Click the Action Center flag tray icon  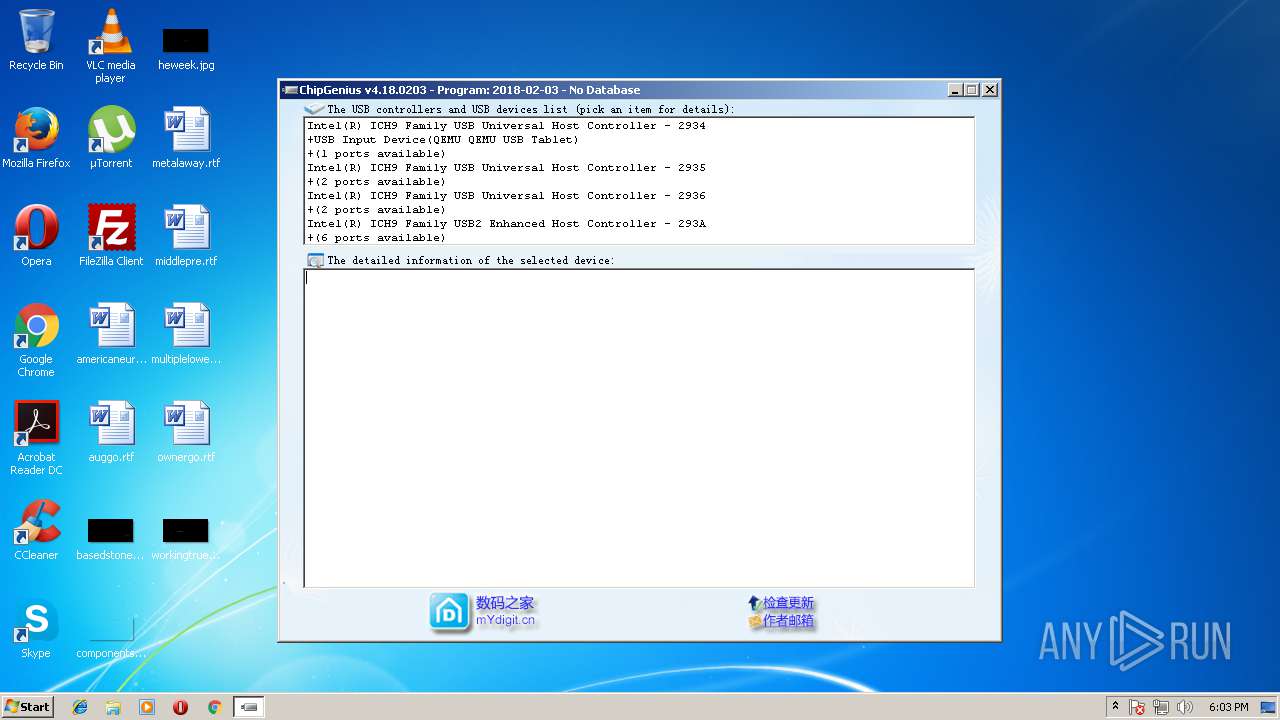[1138, 707]
